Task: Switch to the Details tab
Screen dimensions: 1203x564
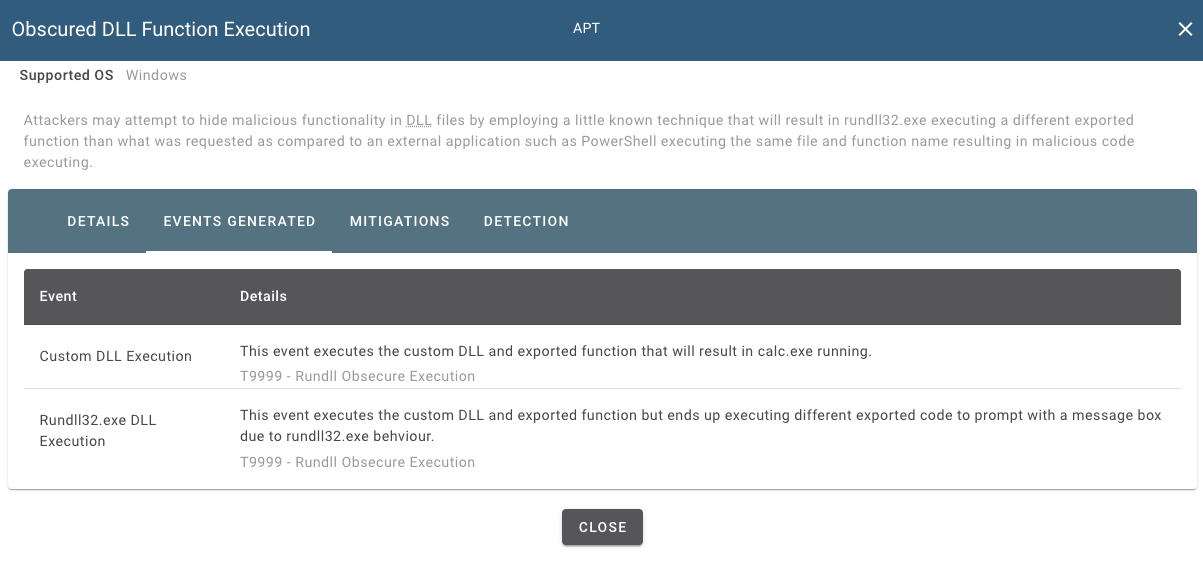Action: point(98,221)
